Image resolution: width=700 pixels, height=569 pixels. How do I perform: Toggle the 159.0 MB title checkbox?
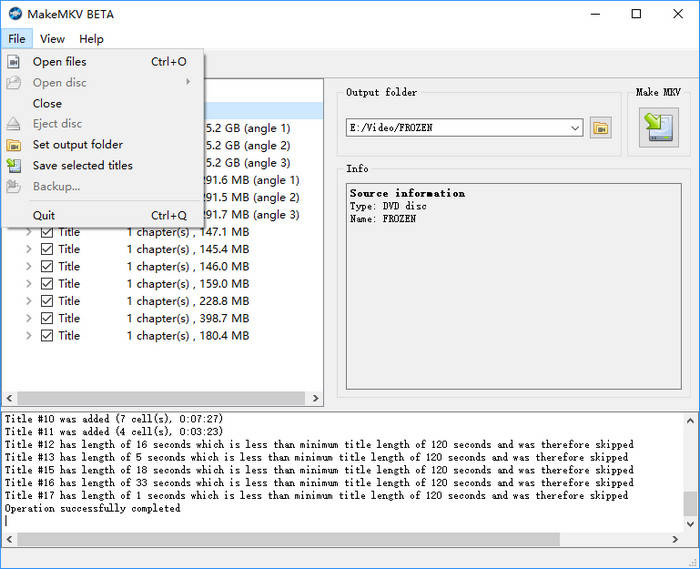point(47,284)
